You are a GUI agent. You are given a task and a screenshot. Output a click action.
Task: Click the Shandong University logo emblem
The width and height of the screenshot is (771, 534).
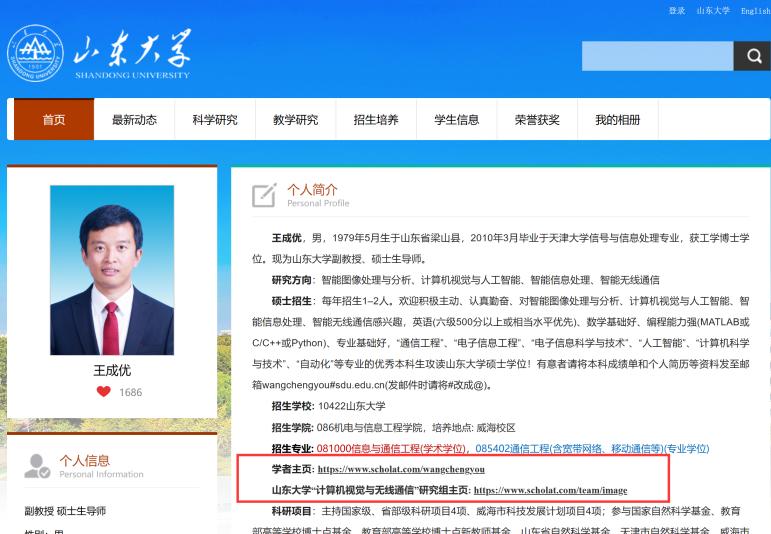tap(35, 54)
